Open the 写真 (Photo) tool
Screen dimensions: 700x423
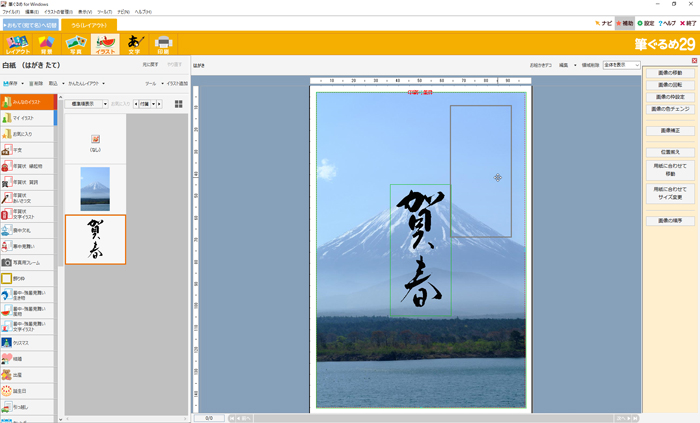(x=75, y=43)
